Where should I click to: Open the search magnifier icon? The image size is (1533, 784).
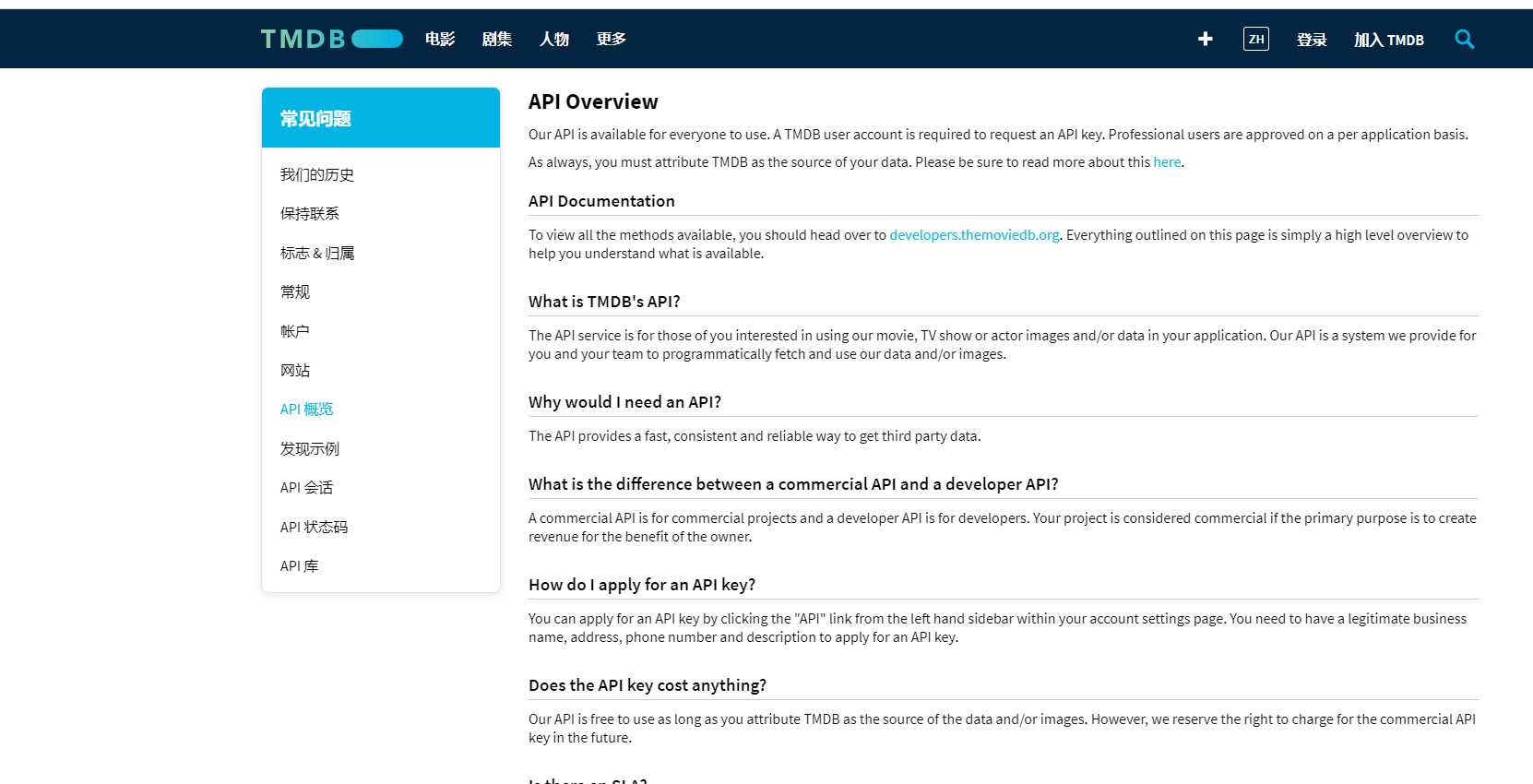1464,39
